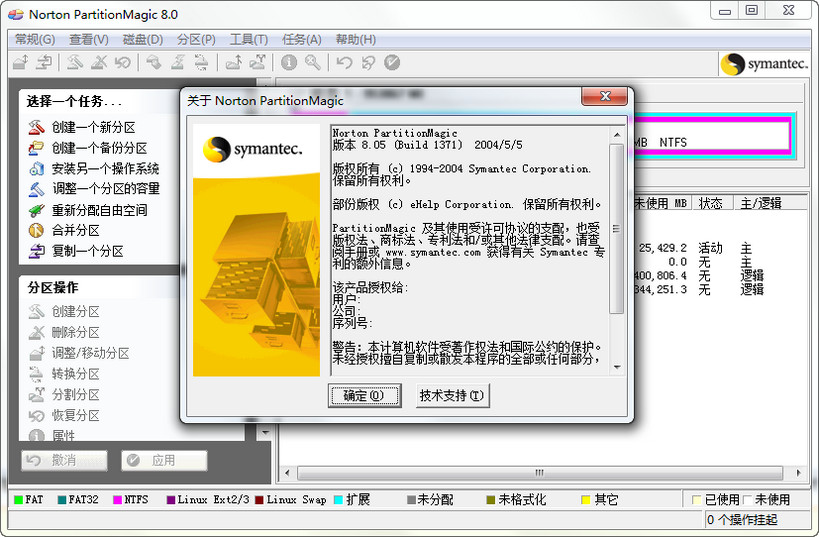Open the 工具(T) menu
The height and width of the screenshot is (537, 819).
248,39
